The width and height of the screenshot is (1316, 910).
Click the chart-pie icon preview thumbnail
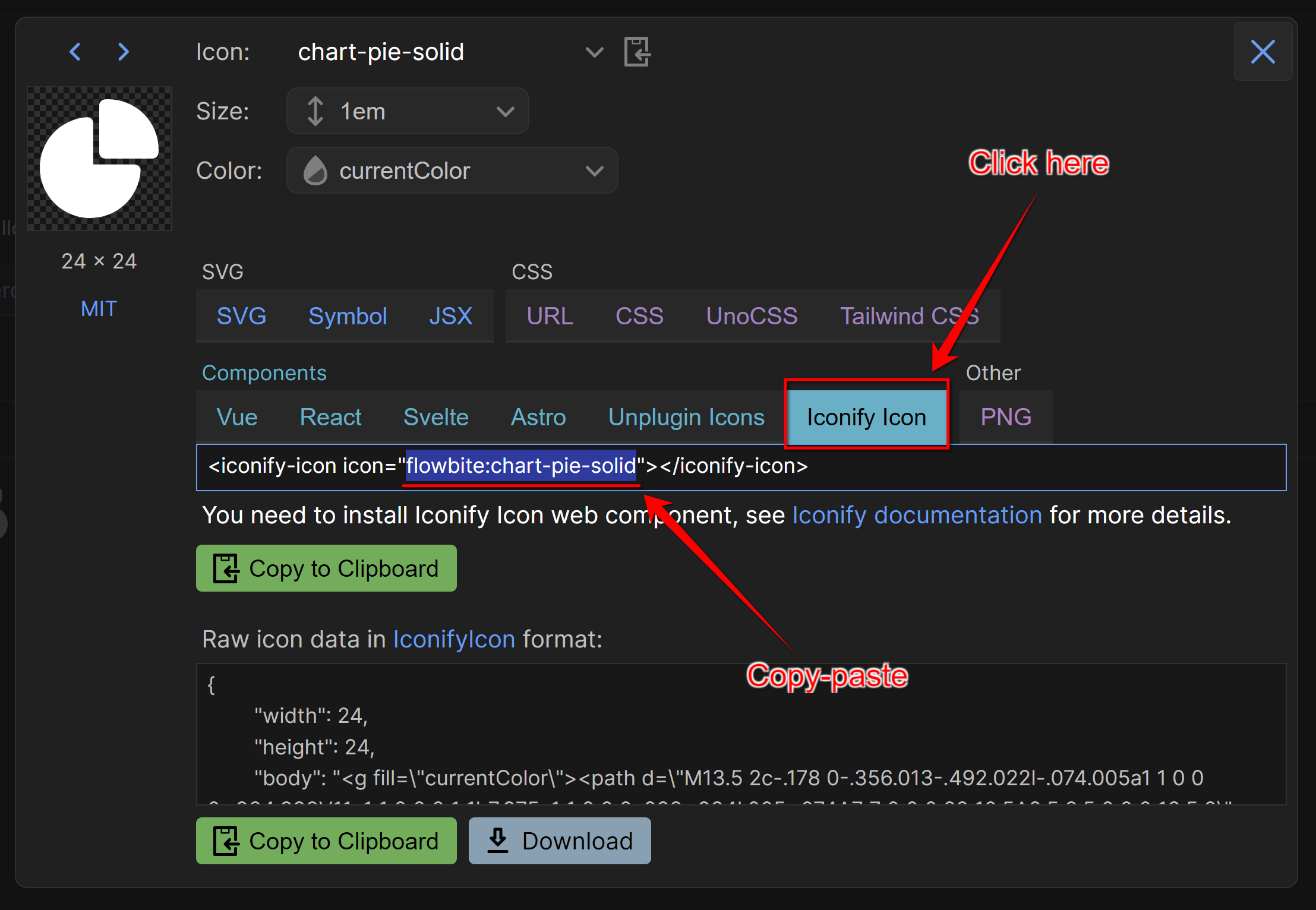pos(99,159)
